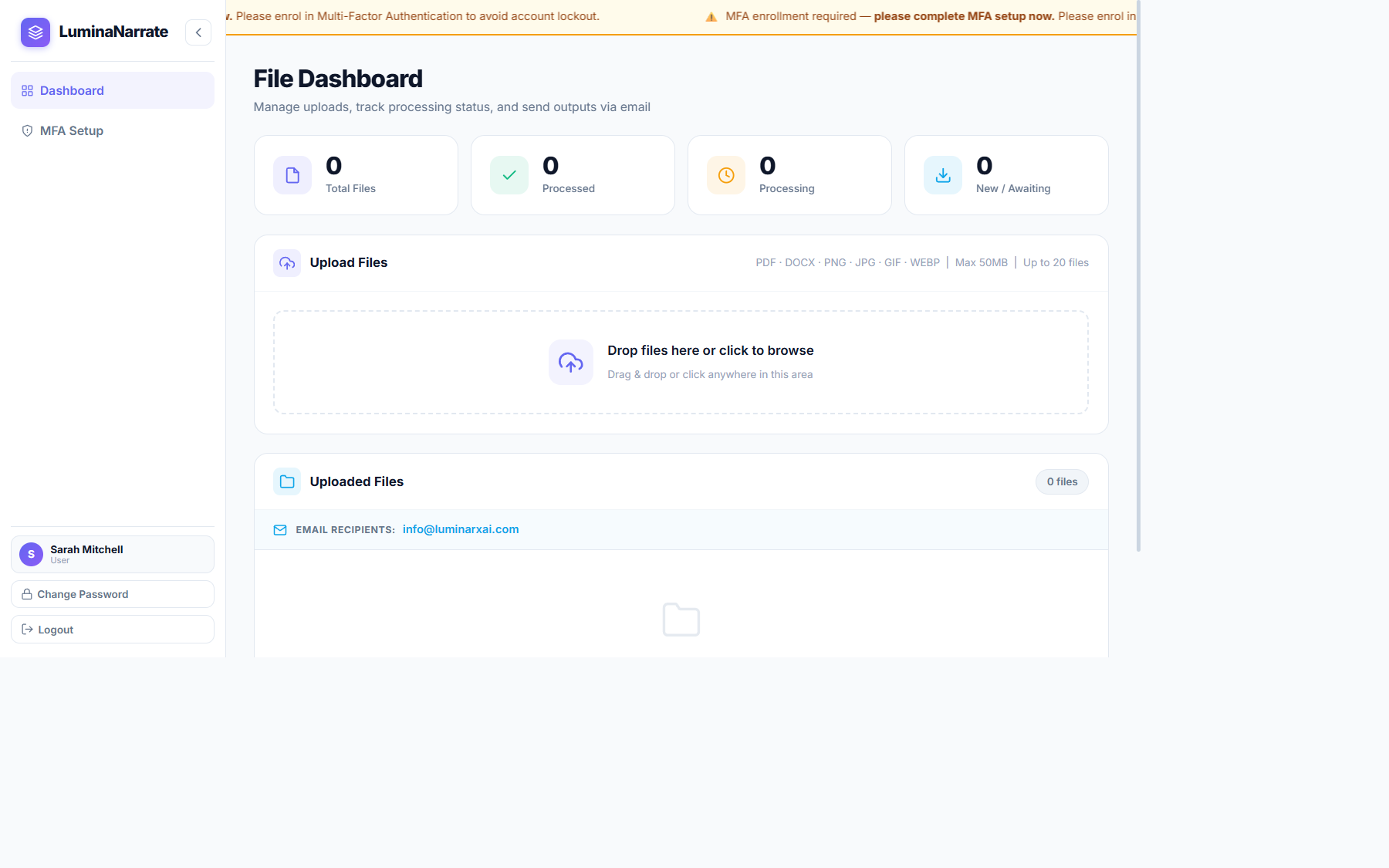
Task: Click the Processing clock icon
Action: 725,174
